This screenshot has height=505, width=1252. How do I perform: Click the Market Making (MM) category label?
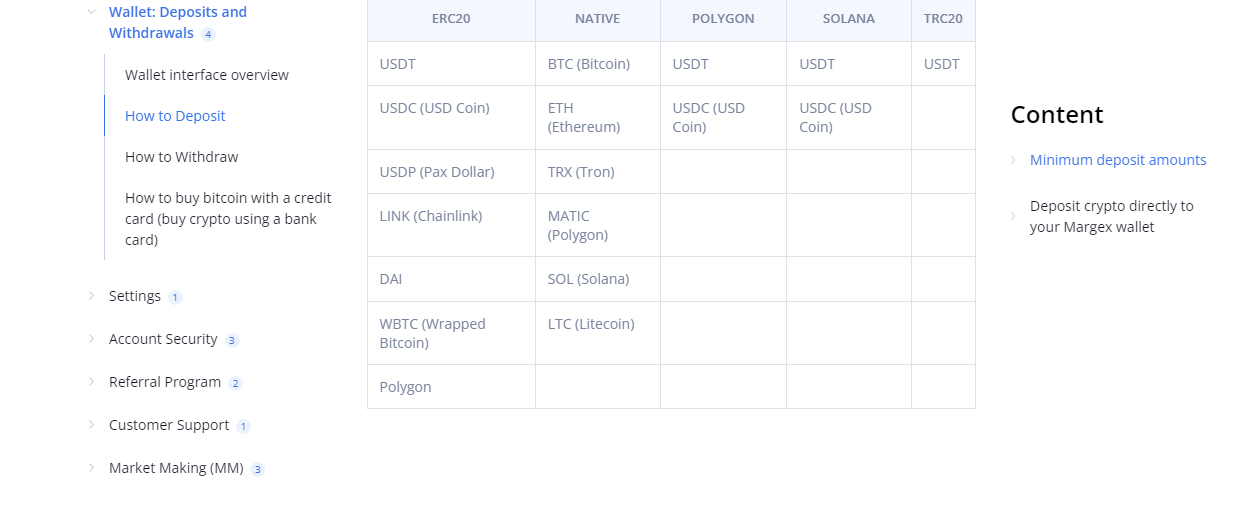tap(176, 468)
